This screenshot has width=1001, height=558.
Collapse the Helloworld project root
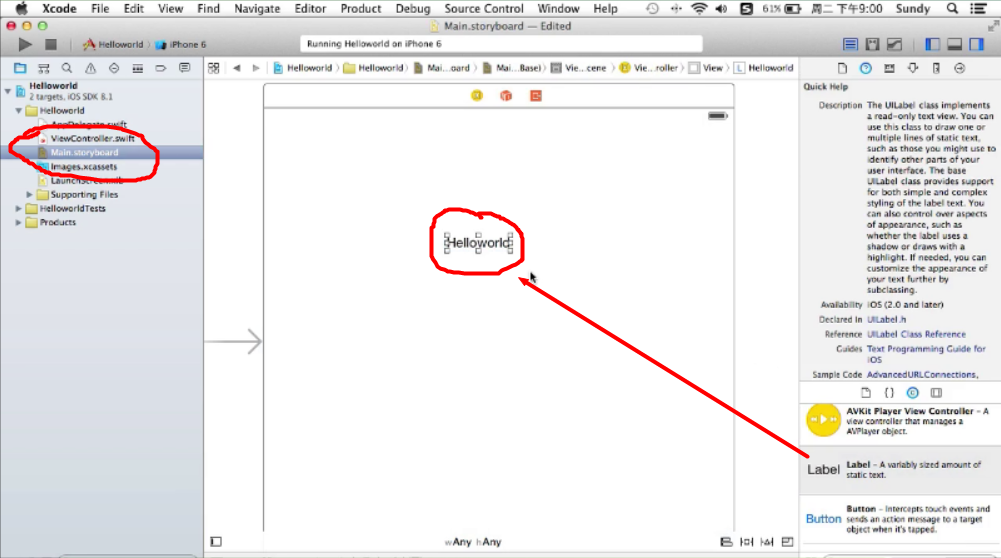coord(8,91)
